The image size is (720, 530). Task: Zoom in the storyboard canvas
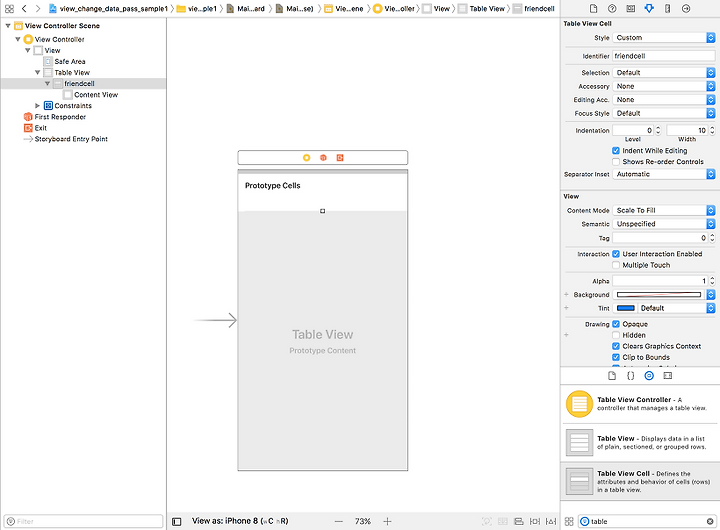coord(388,521)
